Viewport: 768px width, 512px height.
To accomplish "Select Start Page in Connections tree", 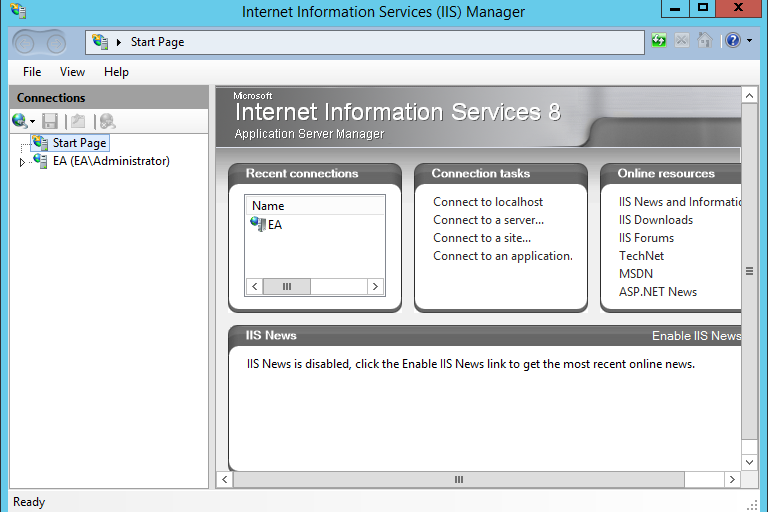I will [x=79, y=143].
